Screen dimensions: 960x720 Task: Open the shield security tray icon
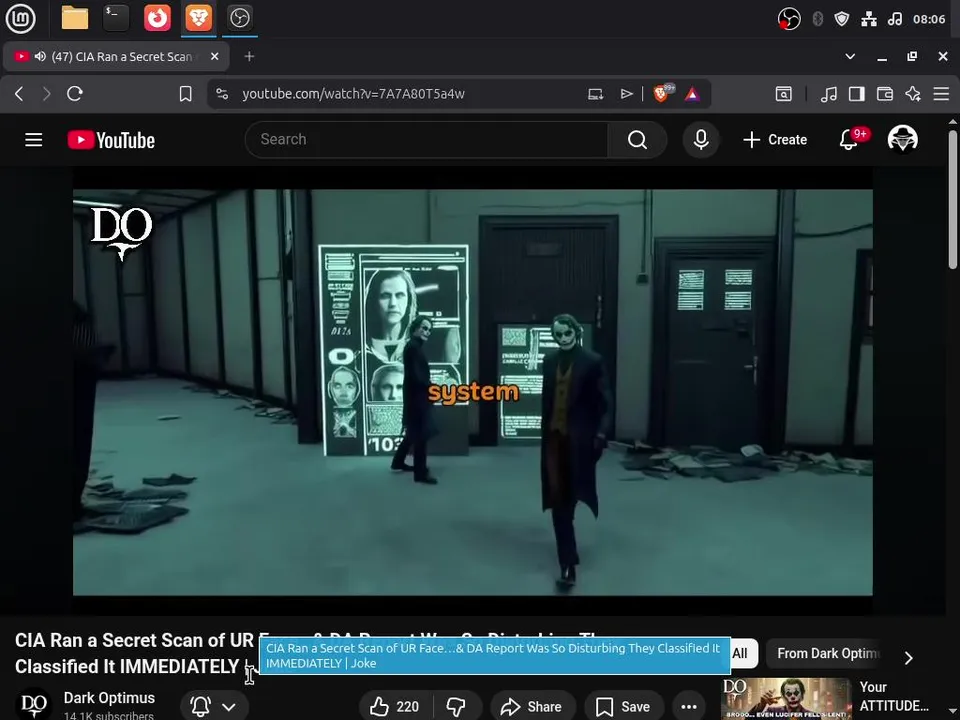click(x=842, y=19)
